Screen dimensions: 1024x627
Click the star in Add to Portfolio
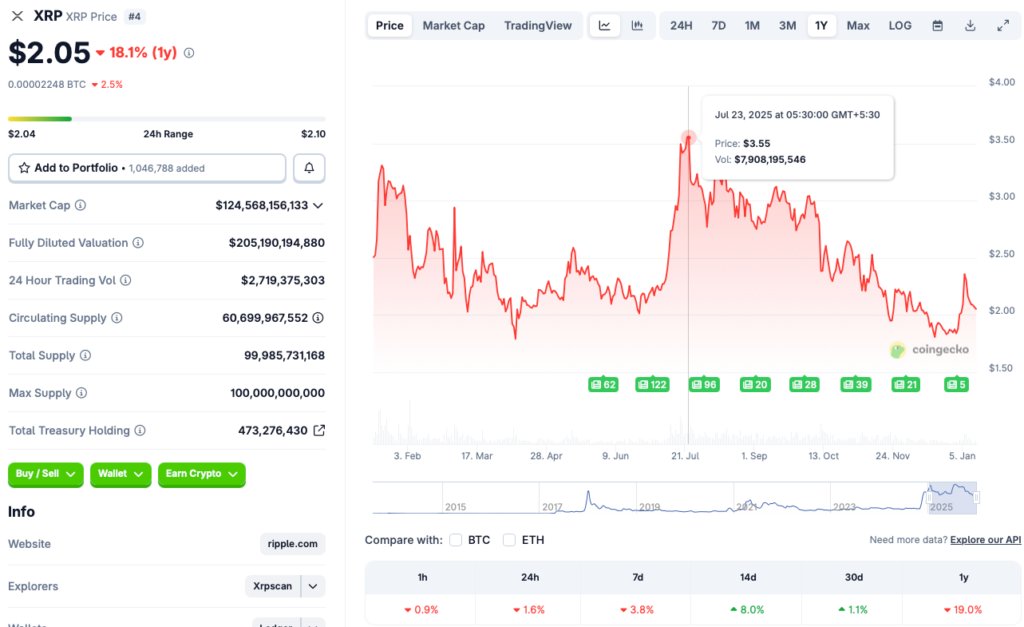23,167
